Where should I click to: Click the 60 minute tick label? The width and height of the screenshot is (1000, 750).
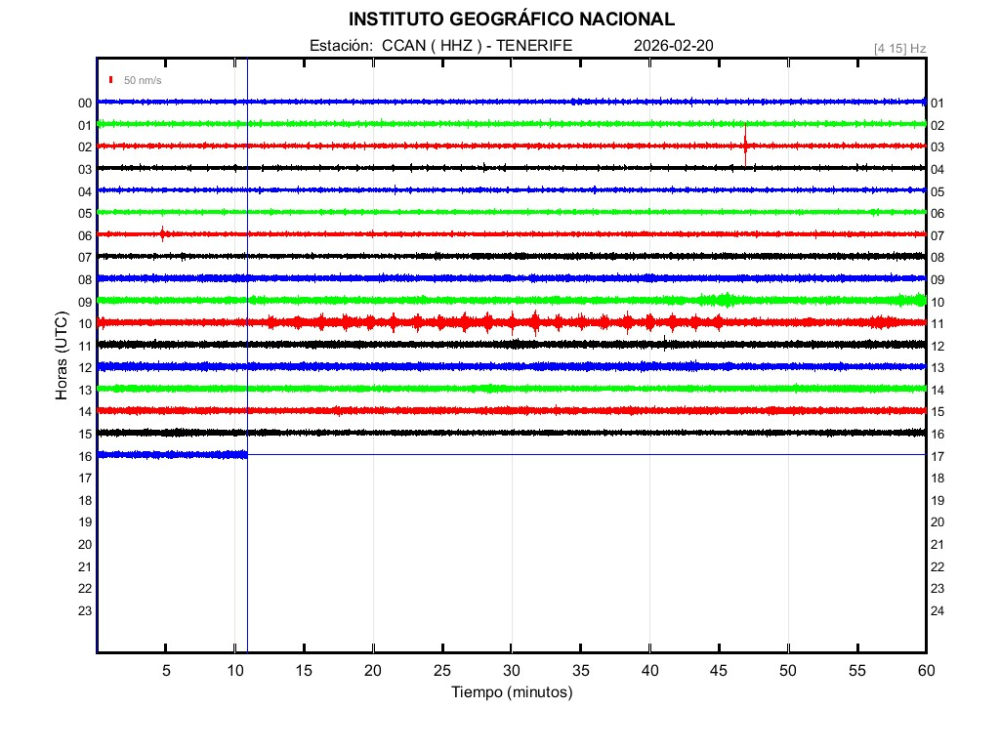tap(926, 670)
